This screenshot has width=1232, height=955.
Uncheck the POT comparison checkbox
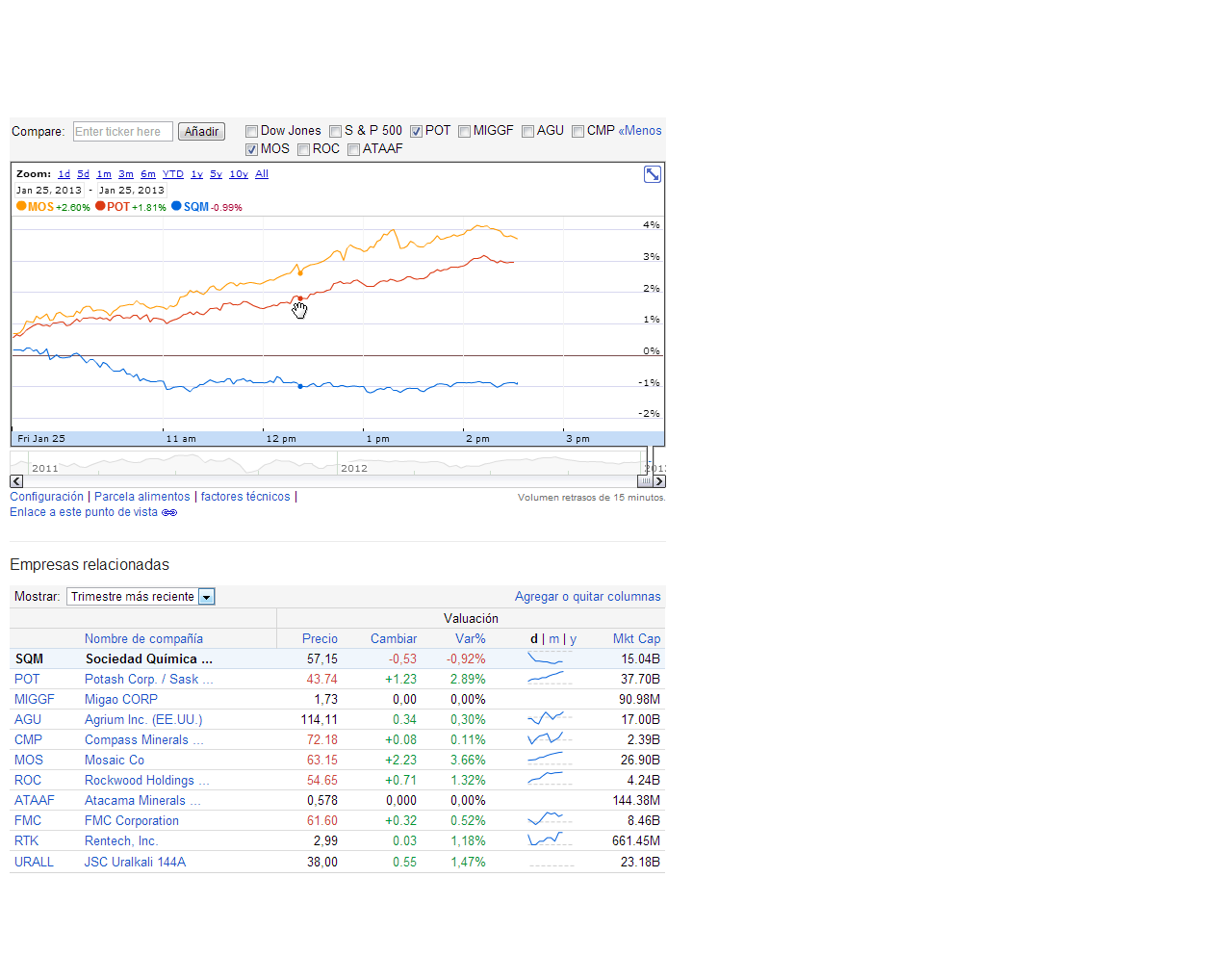pos(416,132)
